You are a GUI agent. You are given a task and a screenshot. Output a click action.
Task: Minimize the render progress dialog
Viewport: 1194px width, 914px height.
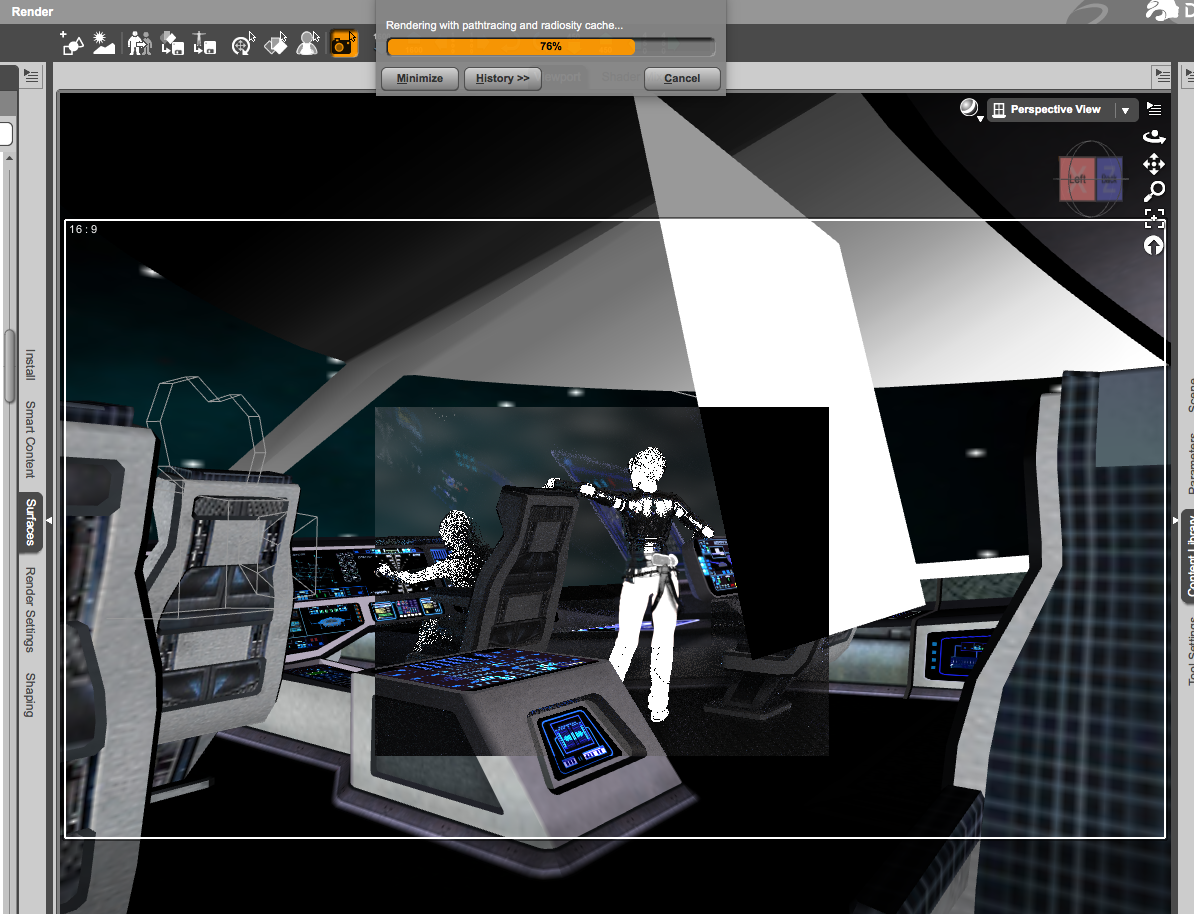420,78
